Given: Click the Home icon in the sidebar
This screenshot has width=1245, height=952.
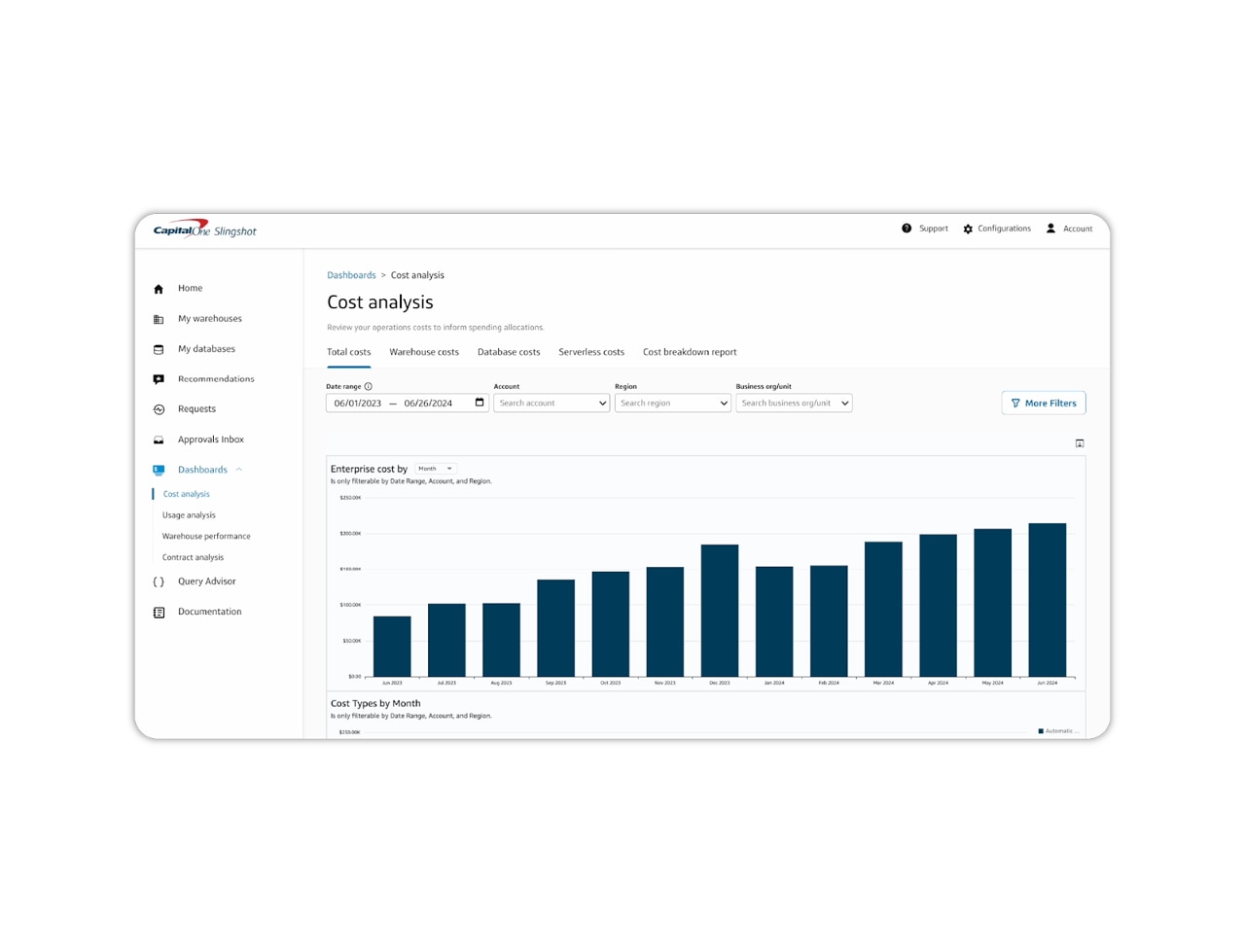Looking at the screenshot, I should pyautogui.click(x=159, y=288).
